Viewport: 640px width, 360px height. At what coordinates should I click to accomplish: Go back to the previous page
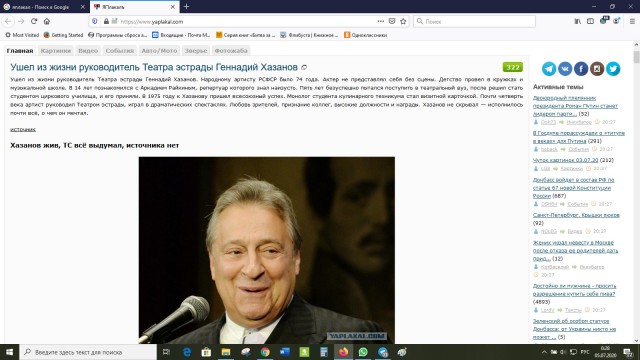click(x=8, y=21)
